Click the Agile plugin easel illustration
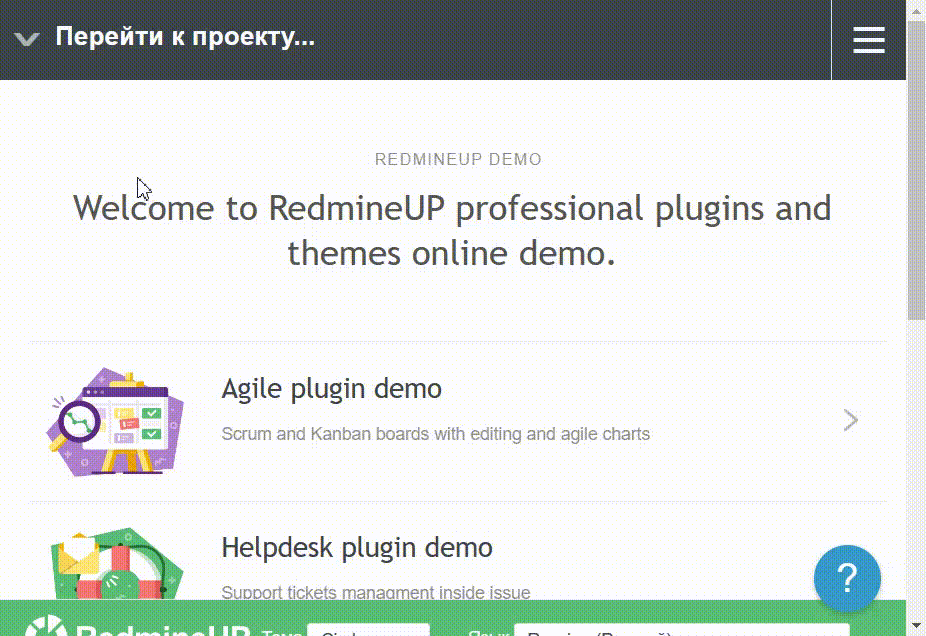 tap(115, 421)
